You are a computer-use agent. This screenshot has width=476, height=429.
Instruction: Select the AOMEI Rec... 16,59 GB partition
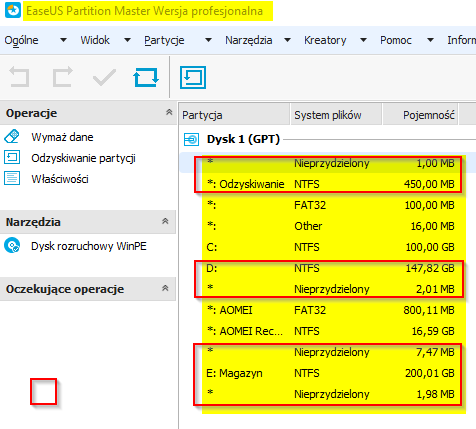pyautogui.click(x=328, y=331)
